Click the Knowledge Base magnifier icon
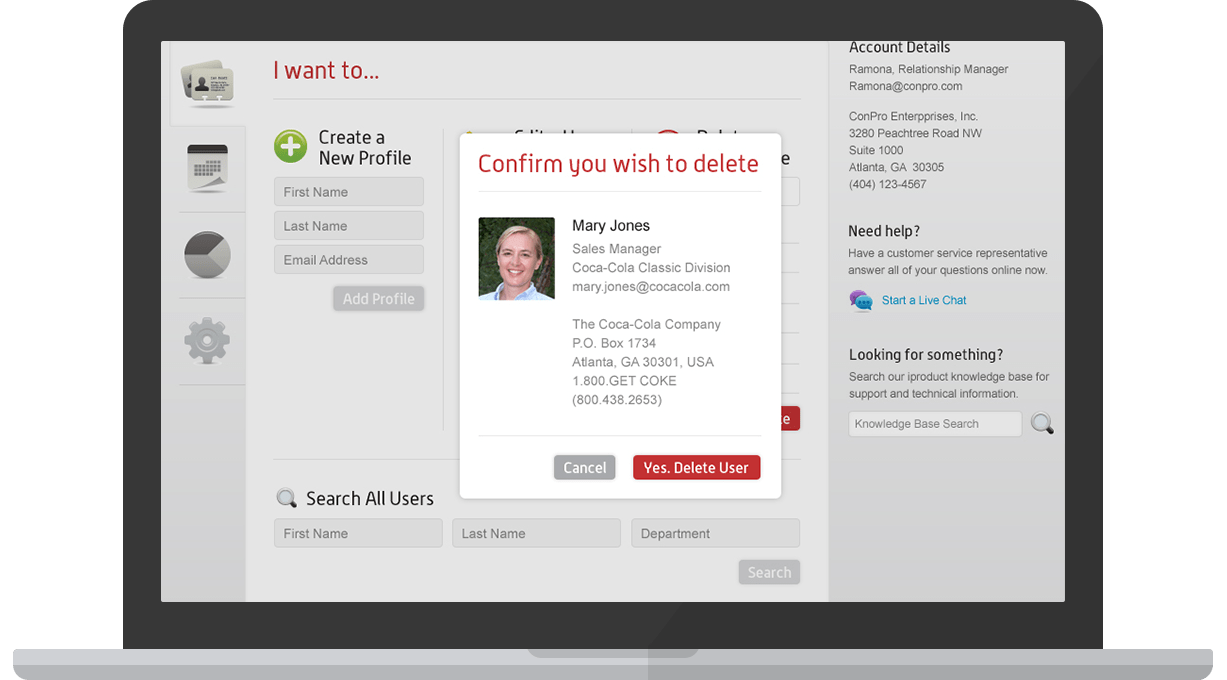Screen dimensions: 1227x680 click(x=1042, y=424)
